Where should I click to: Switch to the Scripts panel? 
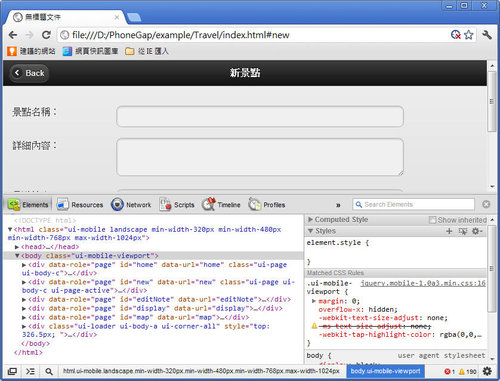177,205
